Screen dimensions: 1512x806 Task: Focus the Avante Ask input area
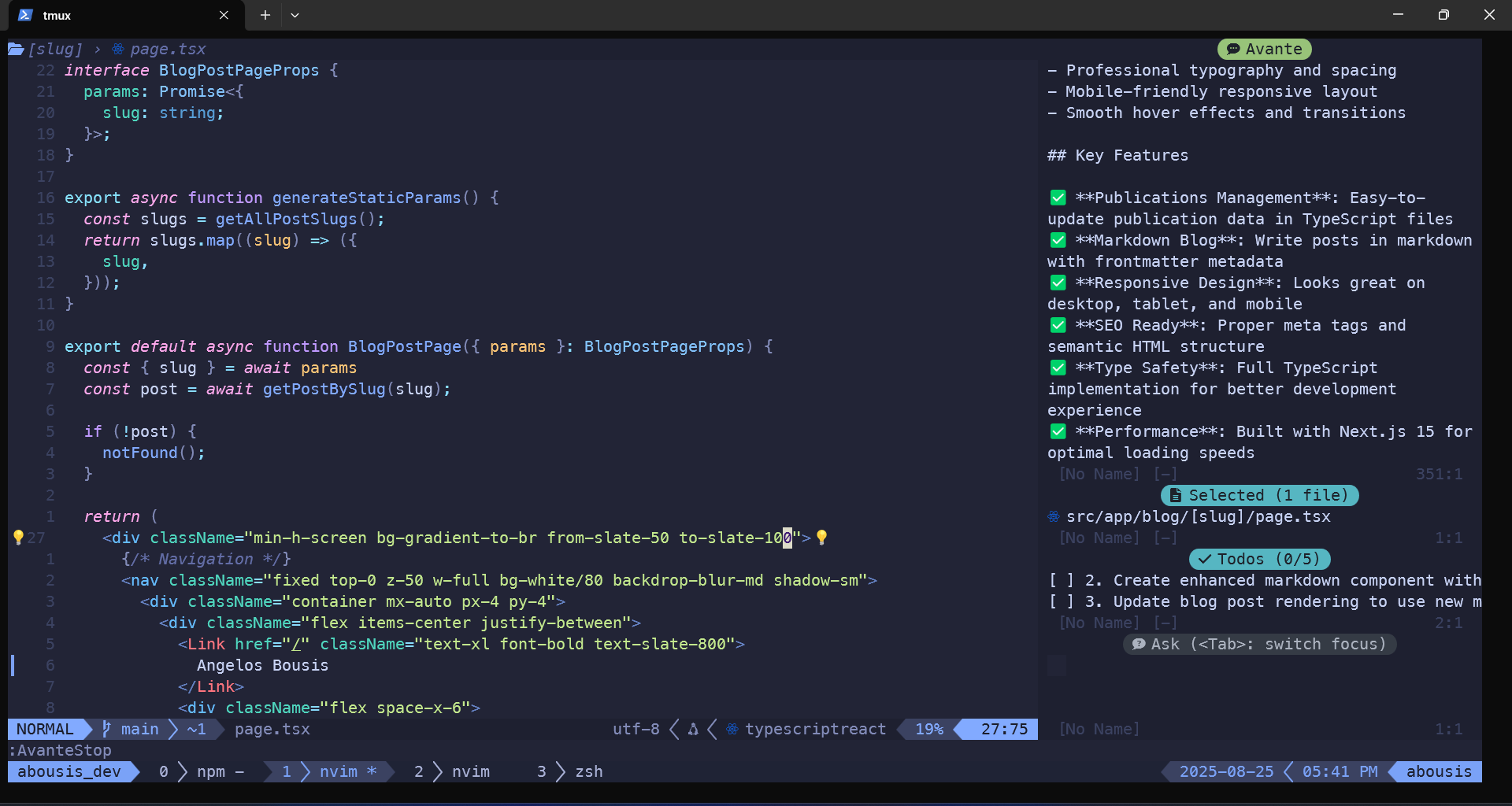point(1260,665)
